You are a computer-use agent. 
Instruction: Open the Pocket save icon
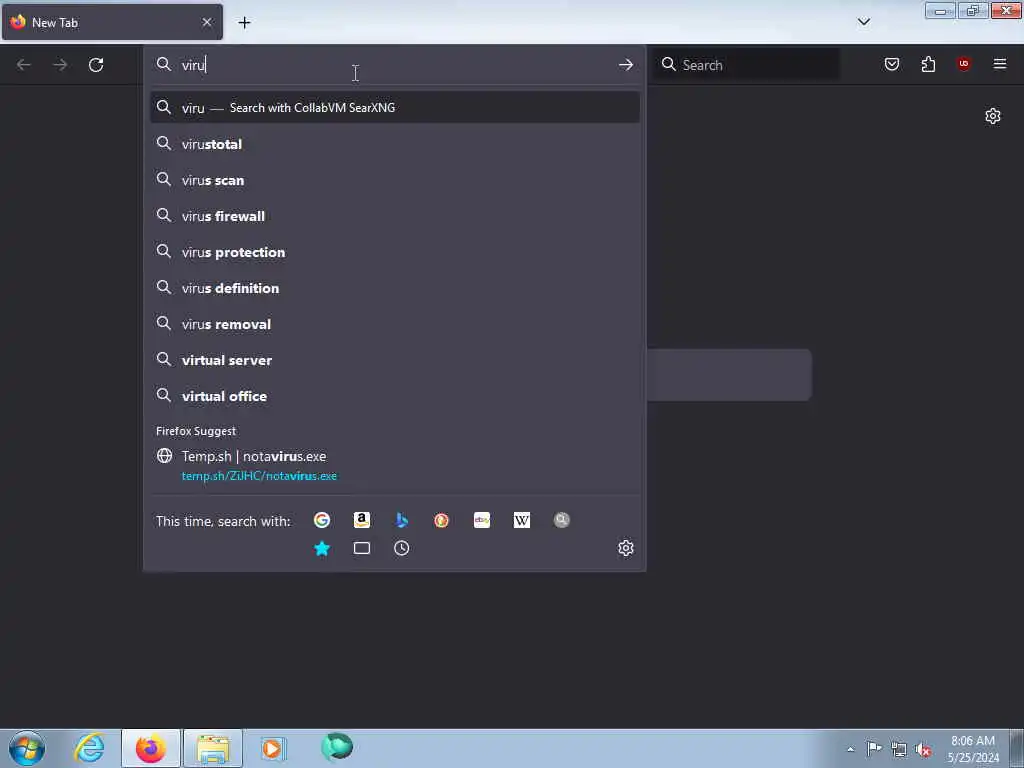(x=891, y=64)
